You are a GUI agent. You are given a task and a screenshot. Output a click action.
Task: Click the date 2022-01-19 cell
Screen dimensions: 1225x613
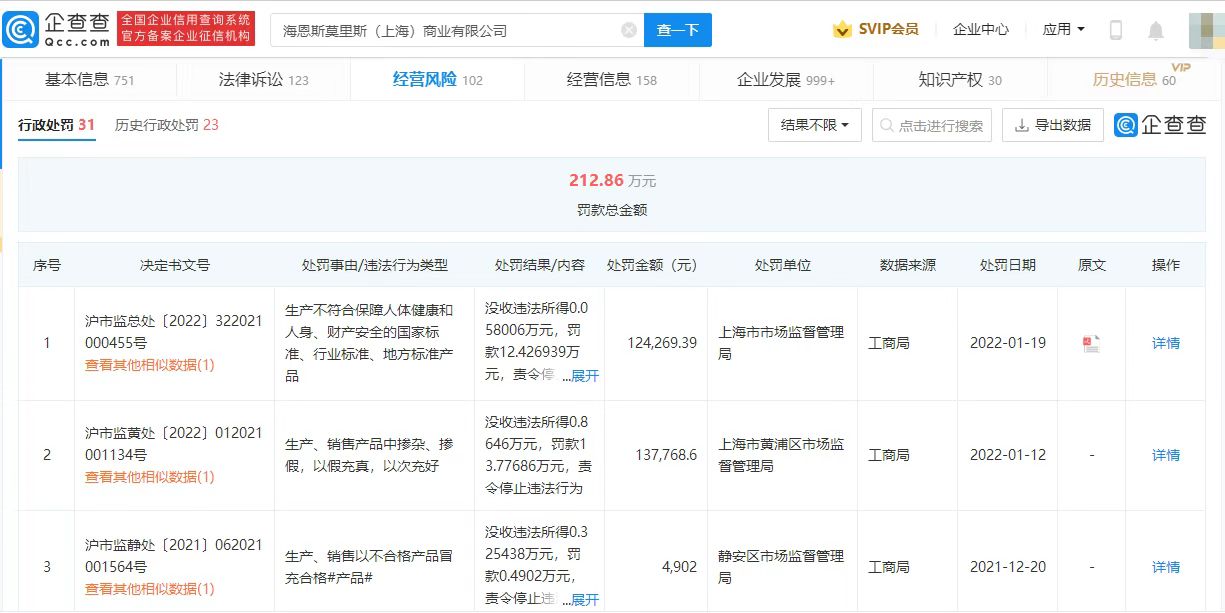pos(1008,343)
